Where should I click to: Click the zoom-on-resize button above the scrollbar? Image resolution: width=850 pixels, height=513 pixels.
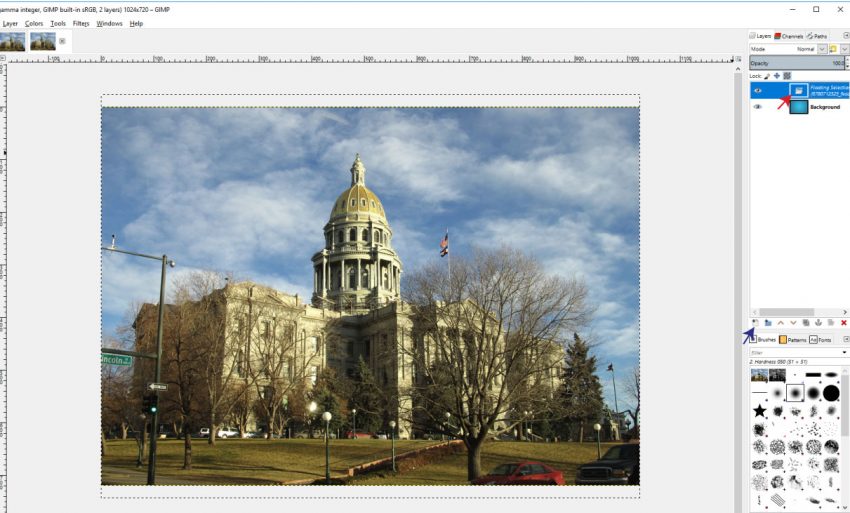[x=738, y=59]
